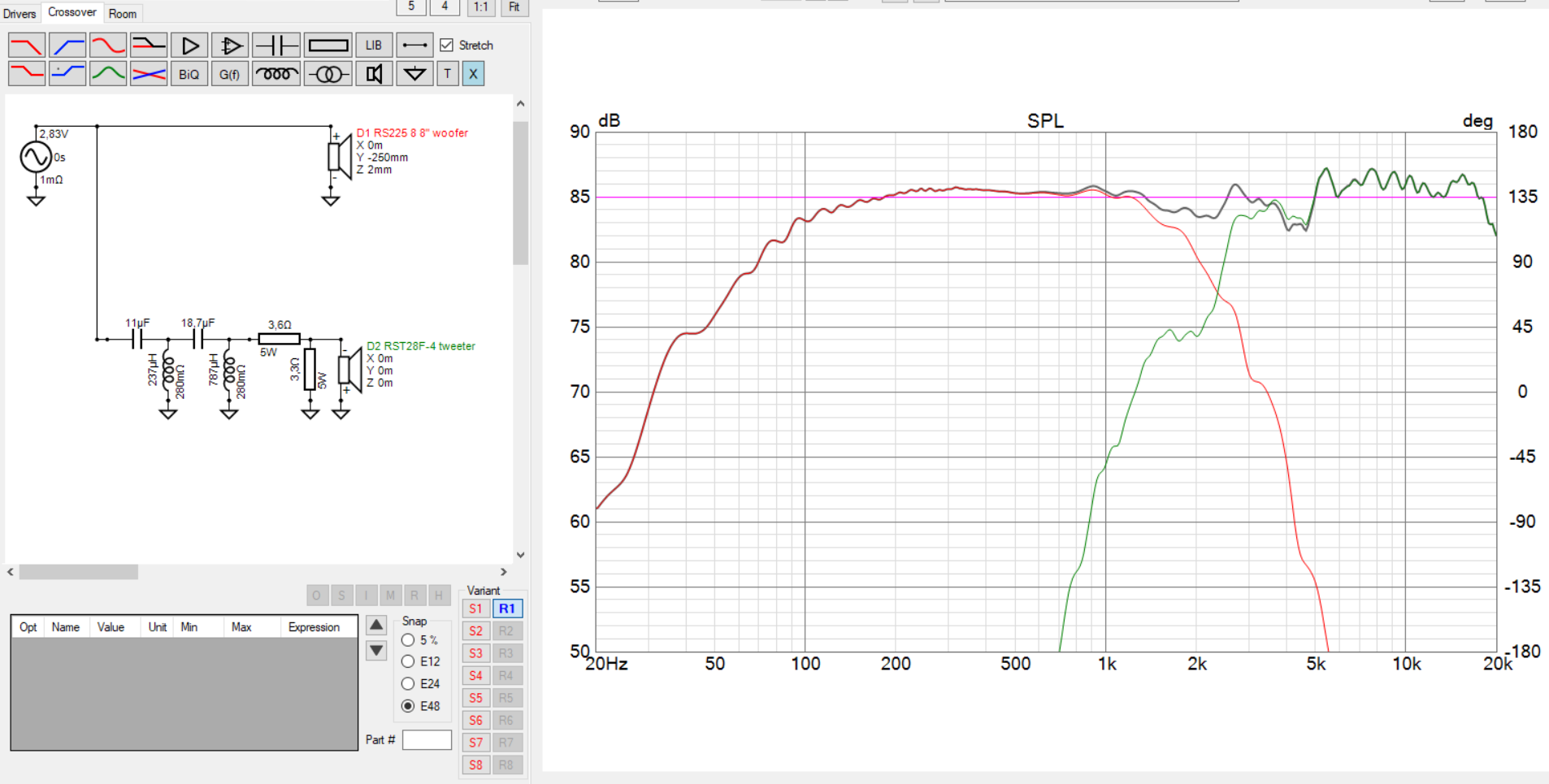
Task: Add the black-and-red attenuation shelf block
Action: pyautogui.click(x=149, y=45)
